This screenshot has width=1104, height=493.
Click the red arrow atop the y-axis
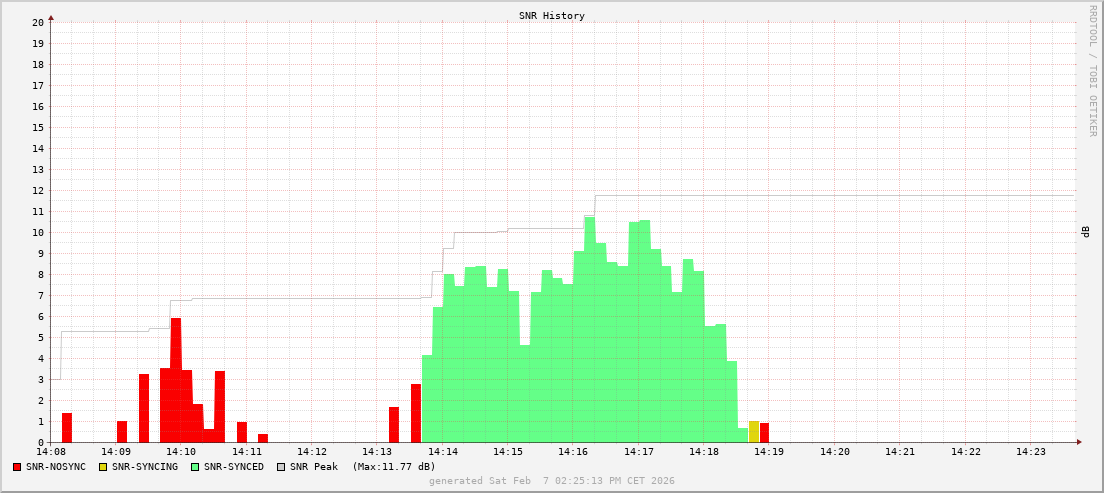[x=51, y=17]
